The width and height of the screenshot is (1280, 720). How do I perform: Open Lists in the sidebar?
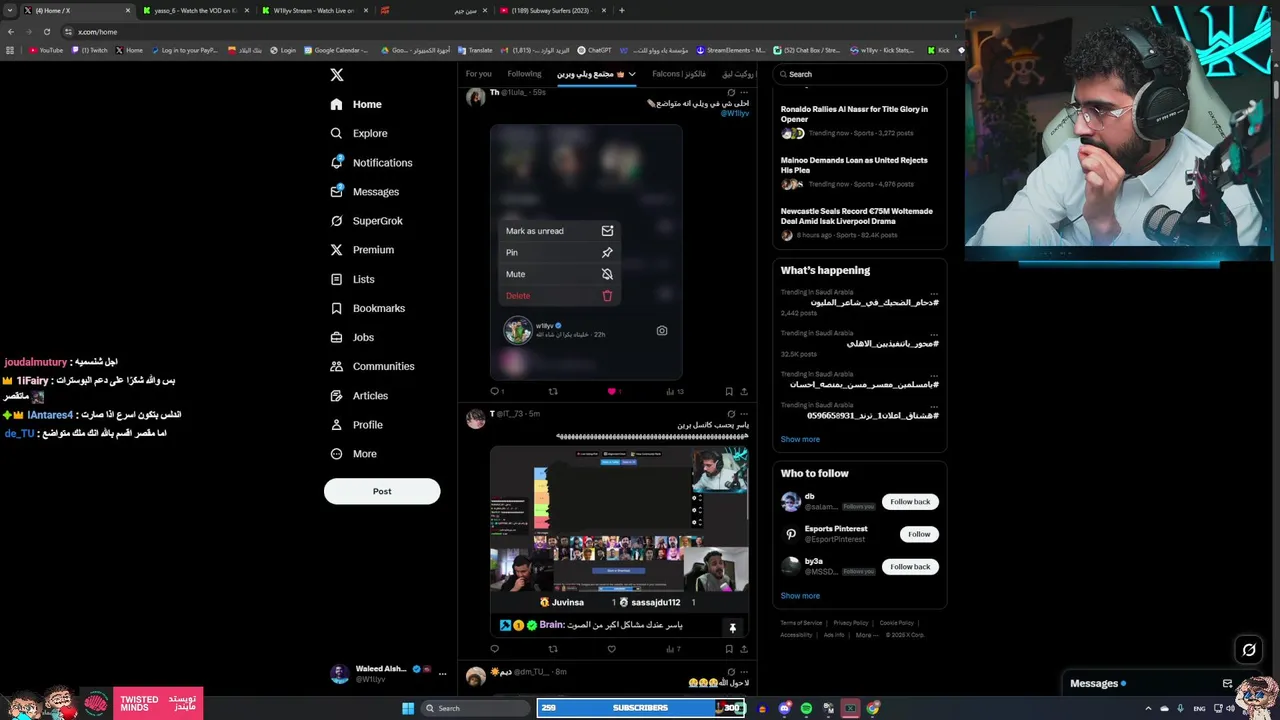coord(352,279)
